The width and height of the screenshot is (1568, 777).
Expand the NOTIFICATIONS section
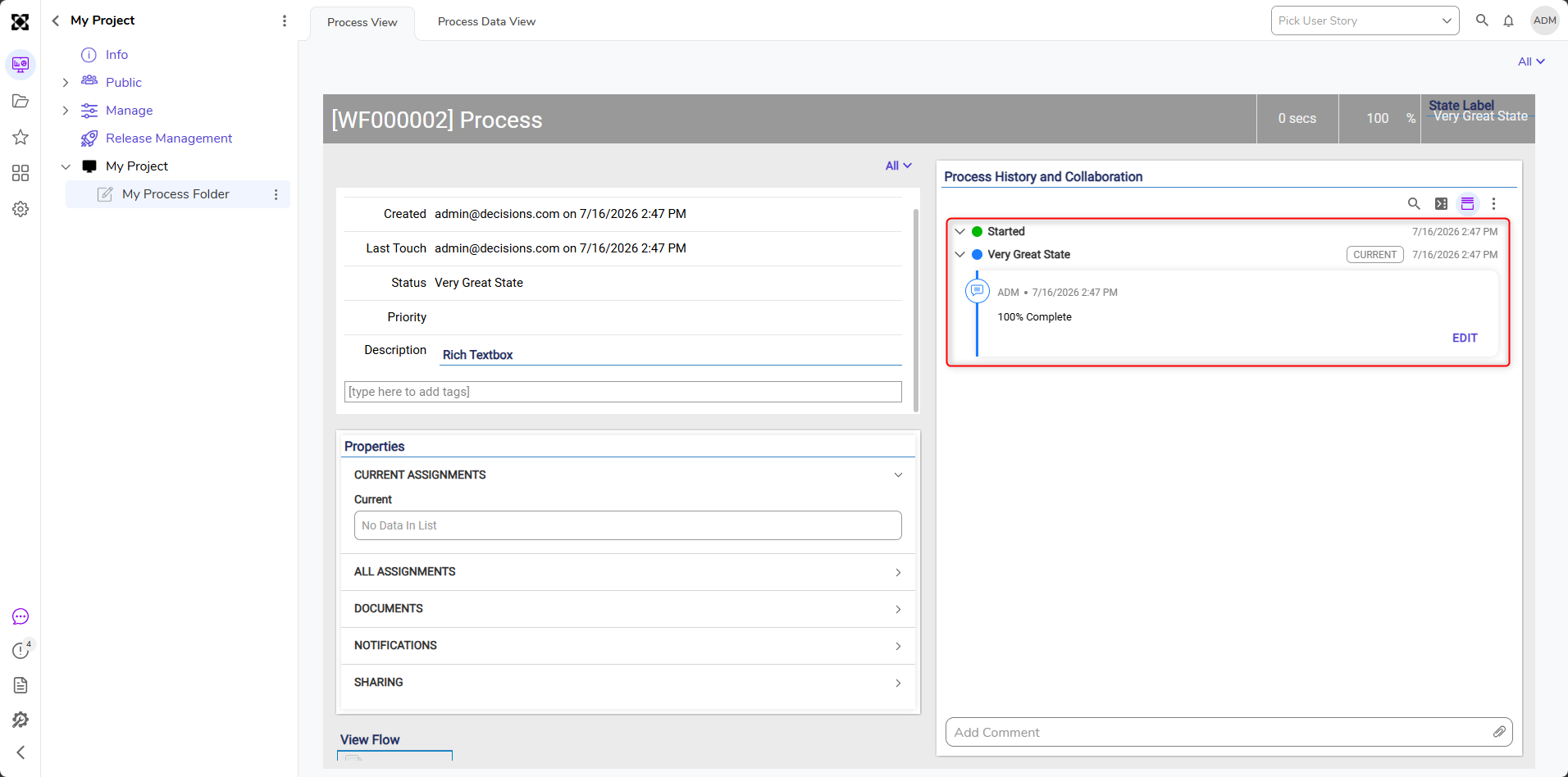click(x=898, y=646)
